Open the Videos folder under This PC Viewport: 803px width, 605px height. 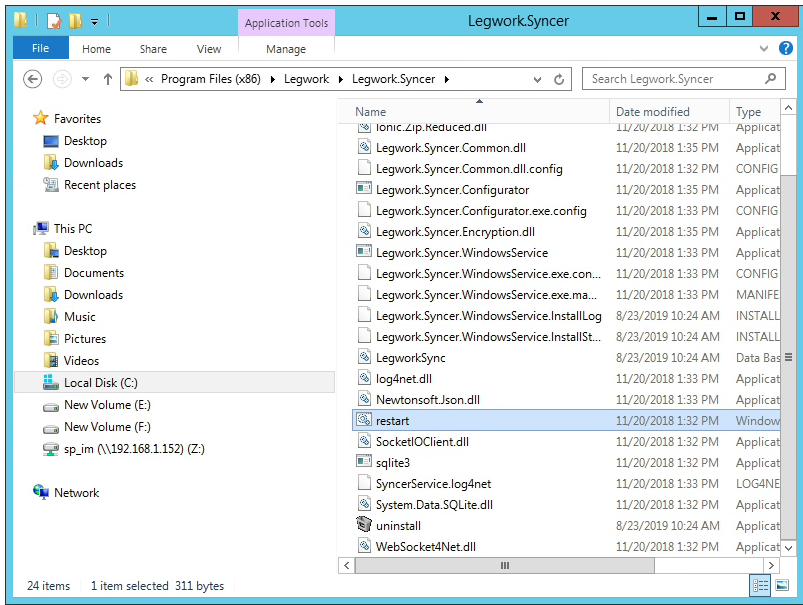click(81, 361)
